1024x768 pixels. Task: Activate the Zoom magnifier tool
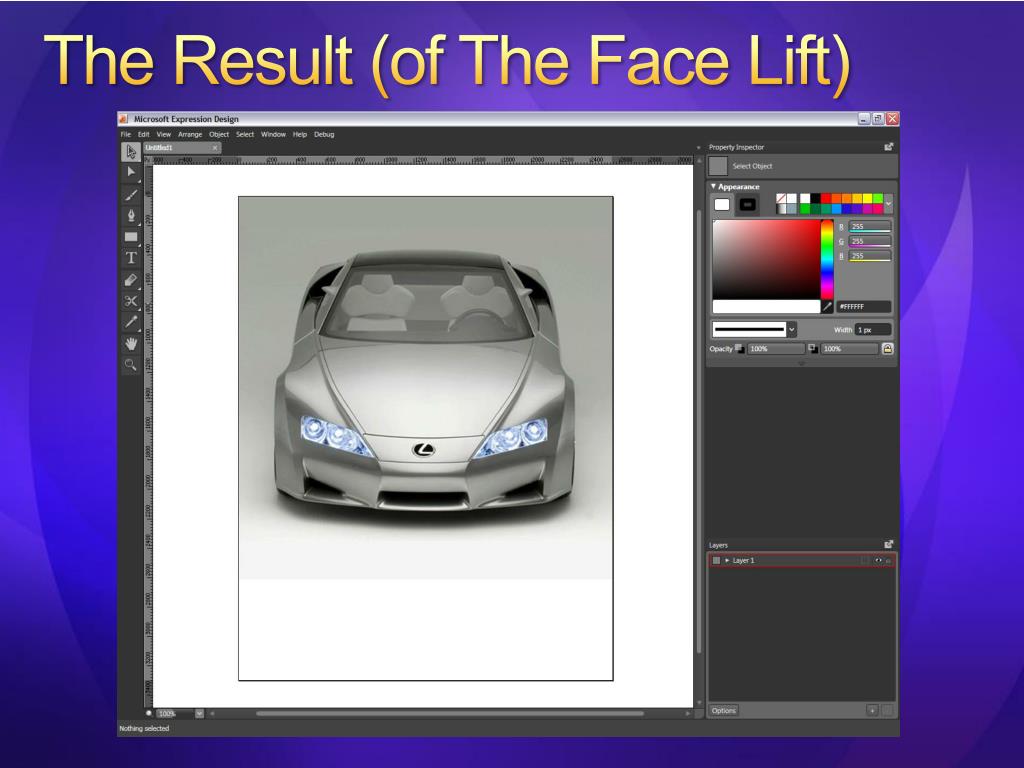coord(131,364)
